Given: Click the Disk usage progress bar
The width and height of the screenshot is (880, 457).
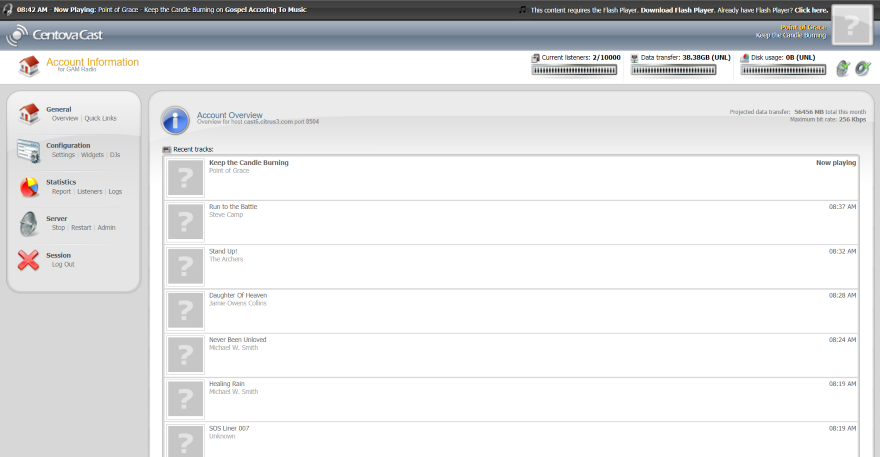Looking at the screenshot, I should (783, 70).
